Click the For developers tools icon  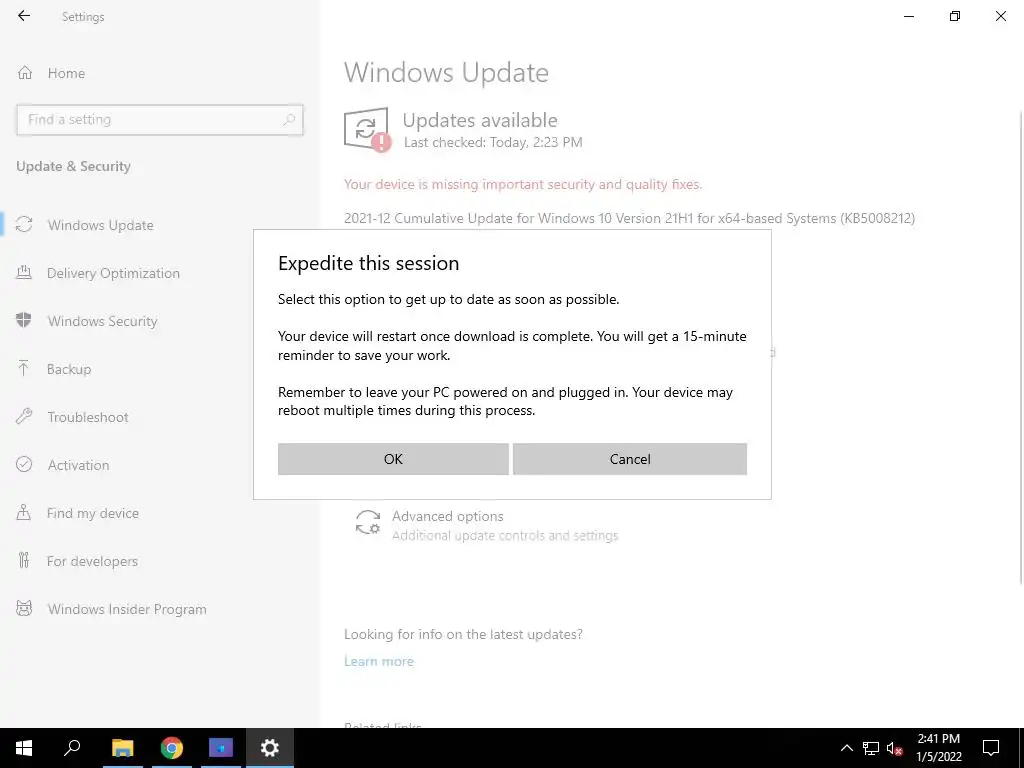[24, 560]
